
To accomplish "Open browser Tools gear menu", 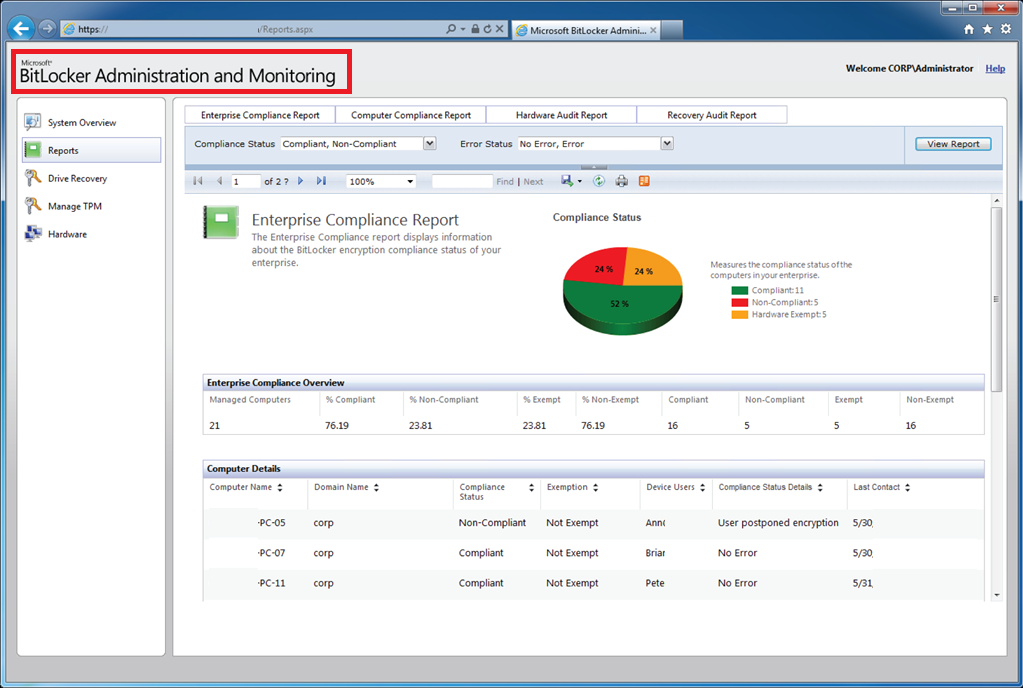I will (1006, 29).
